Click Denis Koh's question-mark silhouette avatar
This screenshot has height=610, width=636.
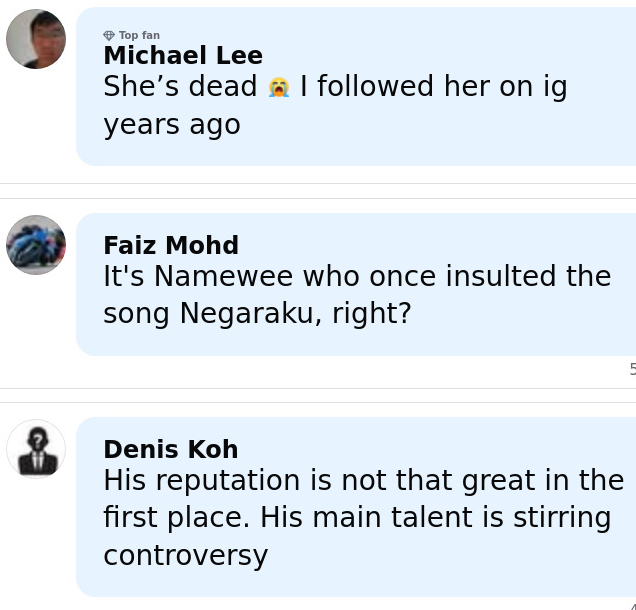[x=36, y=449]
